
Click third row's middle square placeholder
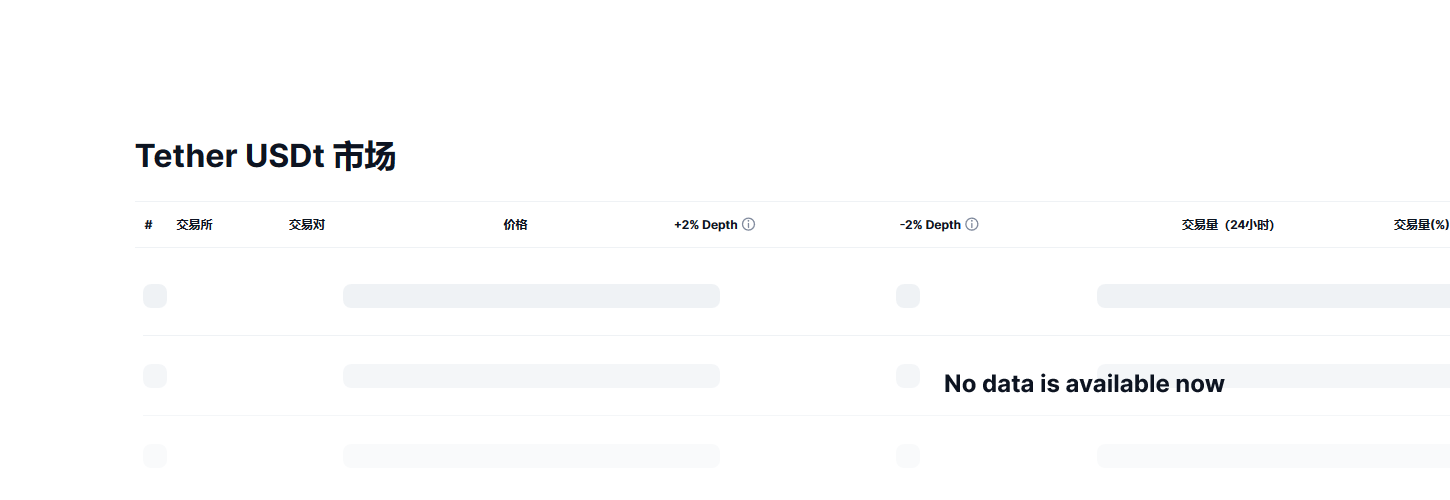[x=908, y=456]
